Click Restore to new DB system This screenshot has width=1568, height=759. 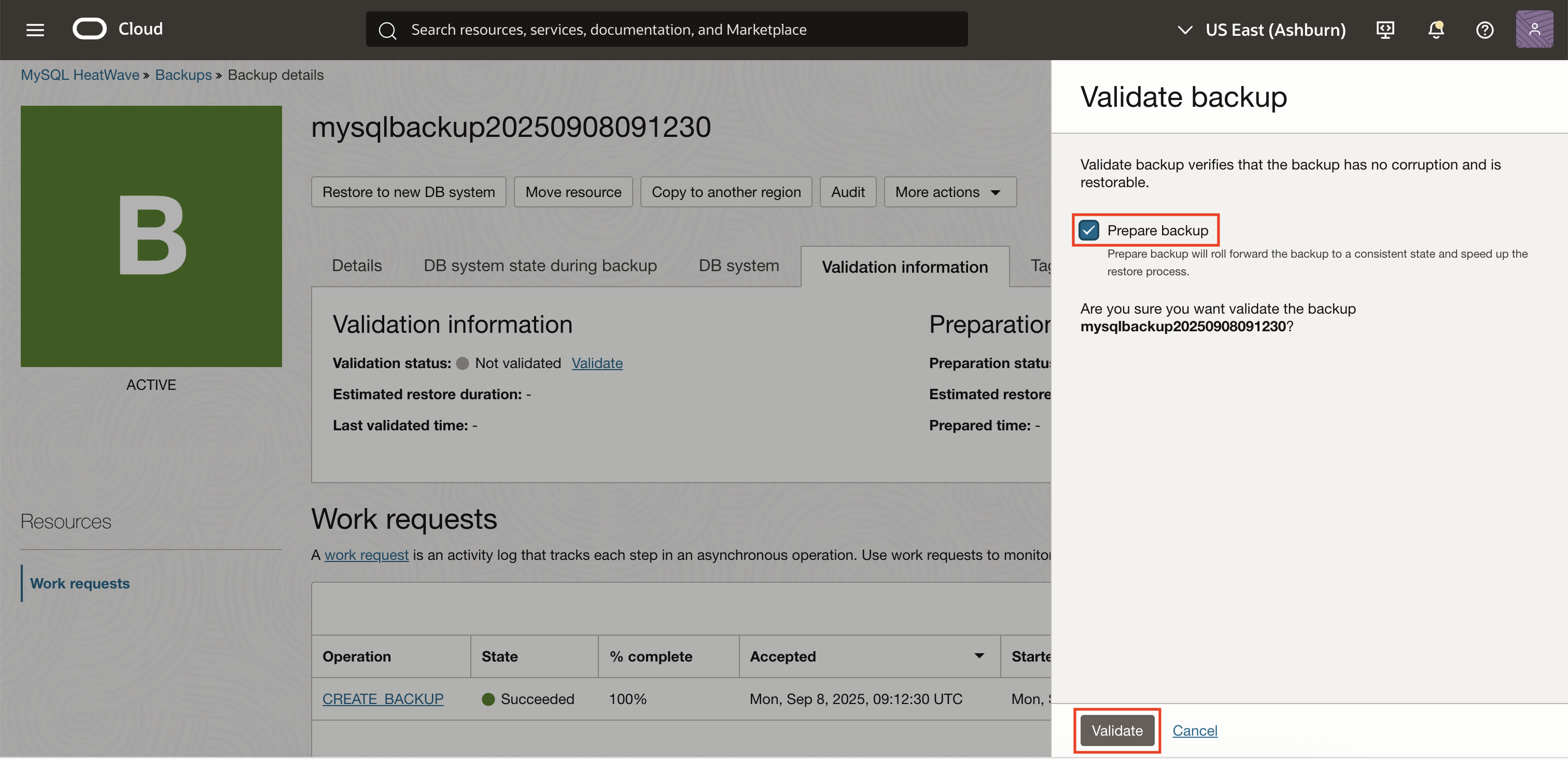pyautogui.click(x=409, y=192)
